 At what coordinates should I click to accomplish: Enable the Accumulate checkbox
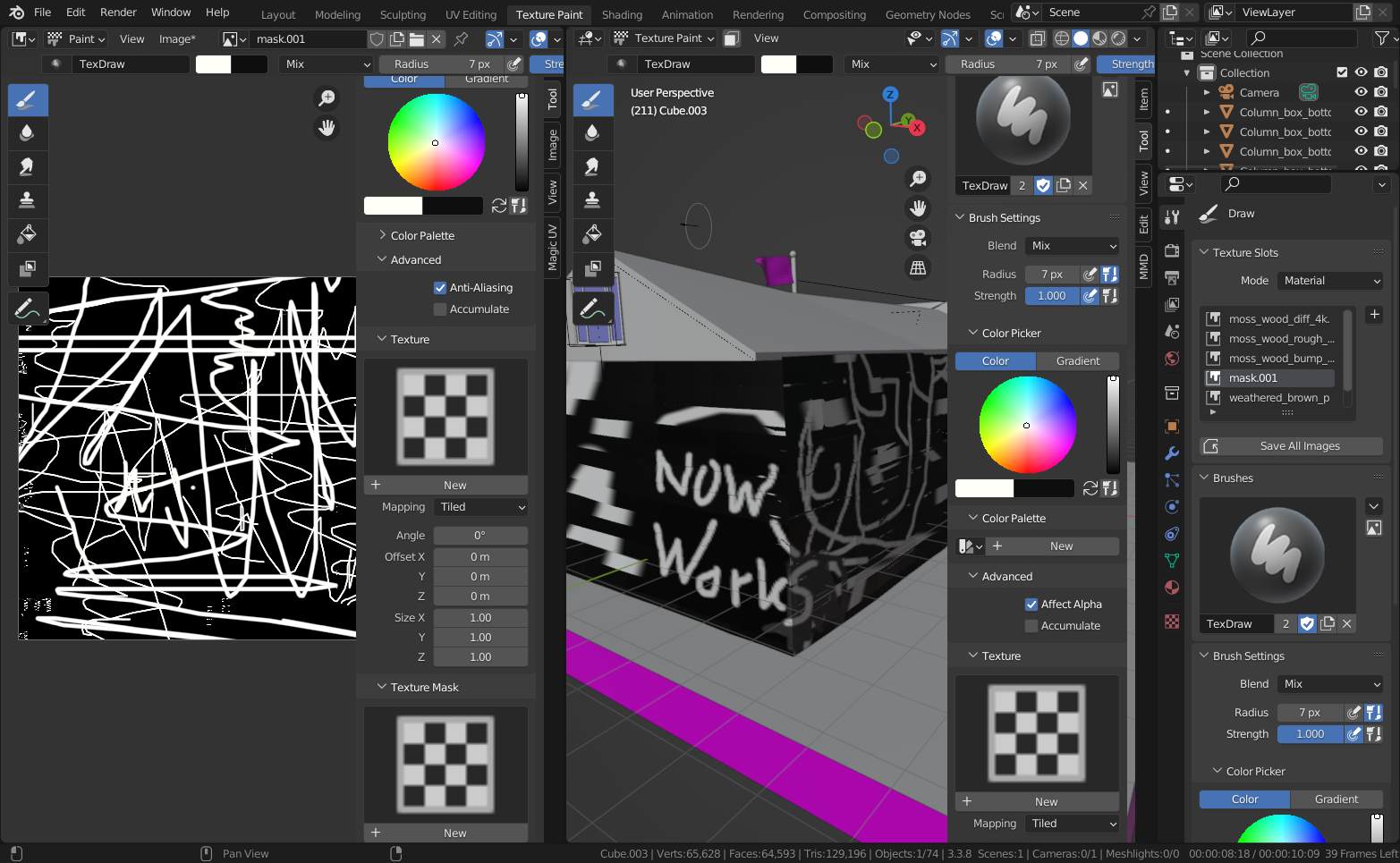pyautogui.click(x=440, y=309)
